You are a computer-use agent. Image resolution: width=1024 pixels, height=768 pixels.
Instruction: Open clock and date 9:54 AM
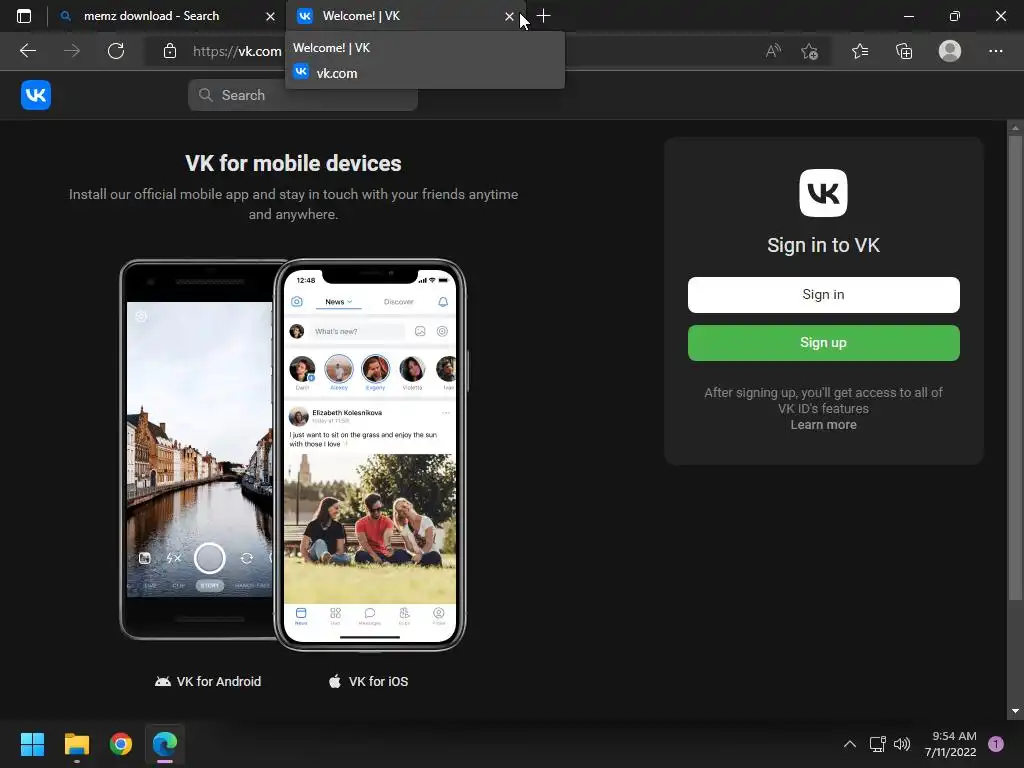click(x=950, y=744)
